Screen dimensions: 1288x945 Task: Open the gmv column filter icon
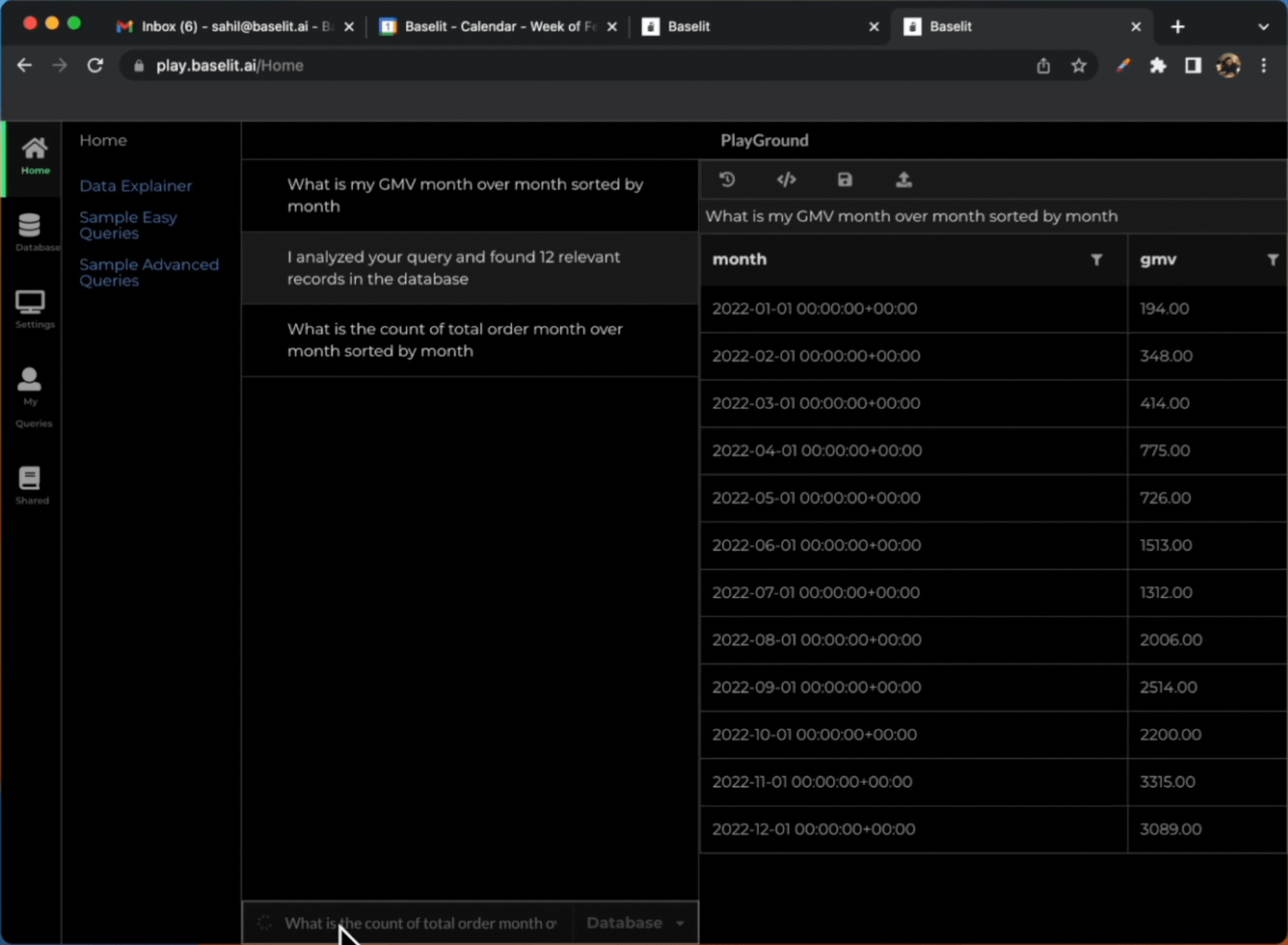coord(1272,260)
